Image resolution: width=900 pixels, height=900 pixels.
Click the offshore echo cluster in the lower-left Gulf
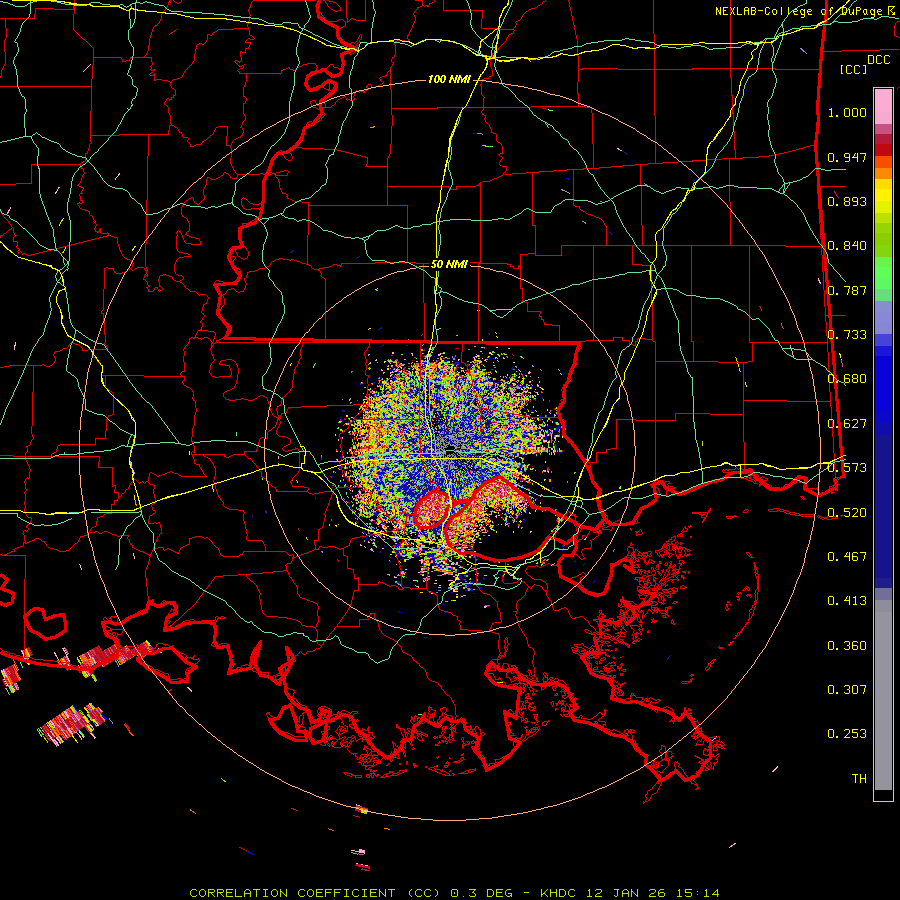click(x=72, y=724)
